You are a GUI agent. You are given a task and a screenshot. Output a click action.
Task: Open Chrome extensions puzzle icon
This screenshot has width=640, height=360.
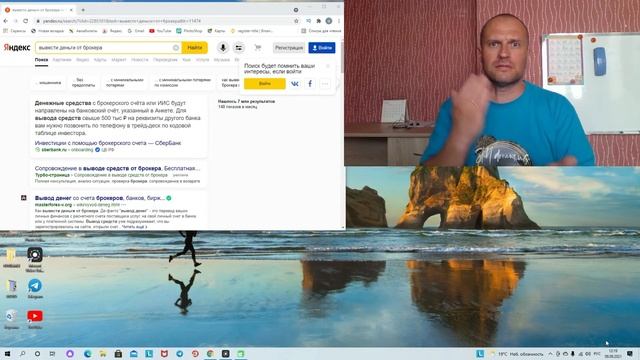pyautogui.click(x=318, y=21)
